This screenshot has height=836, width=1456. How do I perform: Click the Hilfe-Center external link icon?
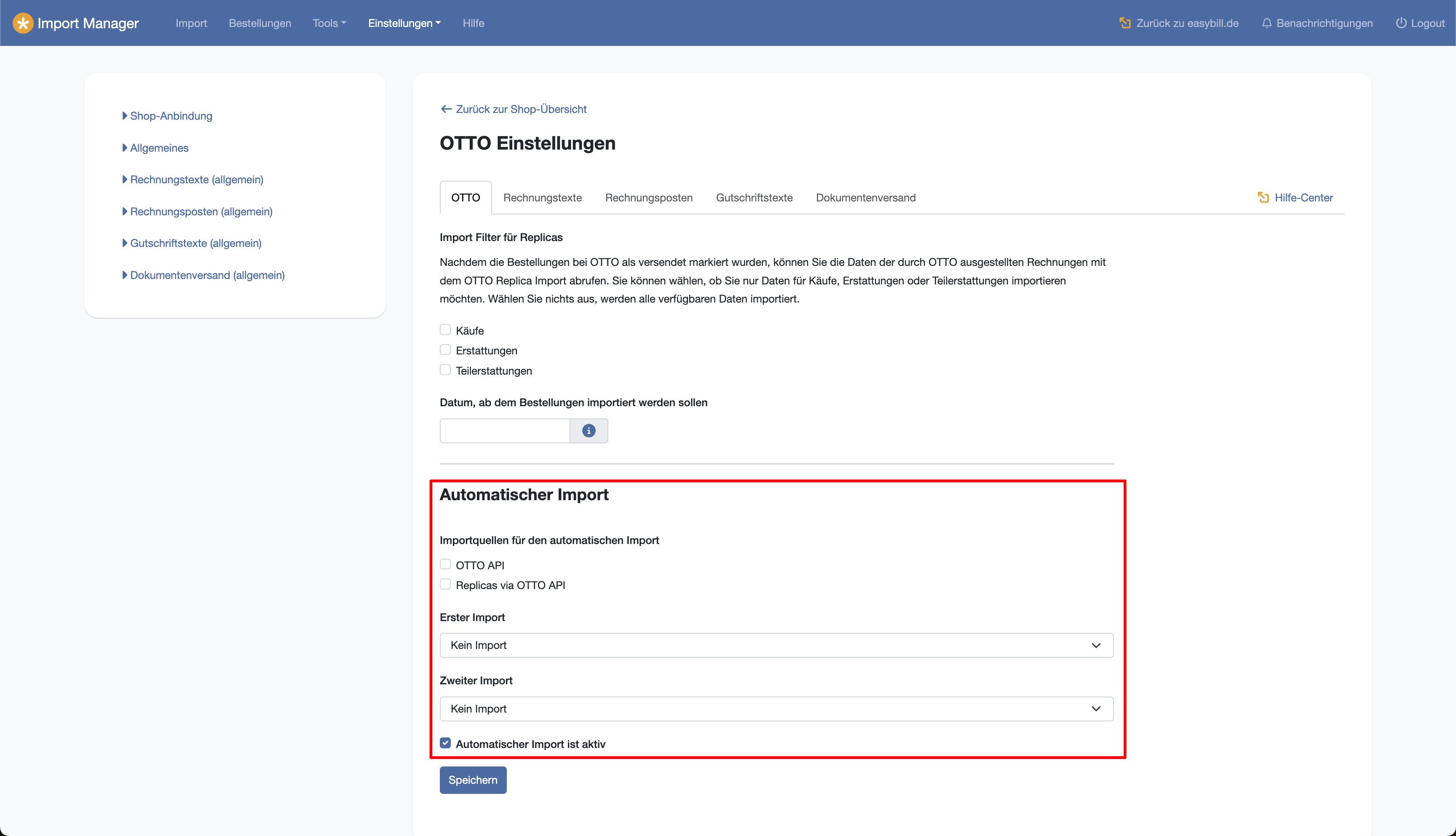pos(1263,198)
